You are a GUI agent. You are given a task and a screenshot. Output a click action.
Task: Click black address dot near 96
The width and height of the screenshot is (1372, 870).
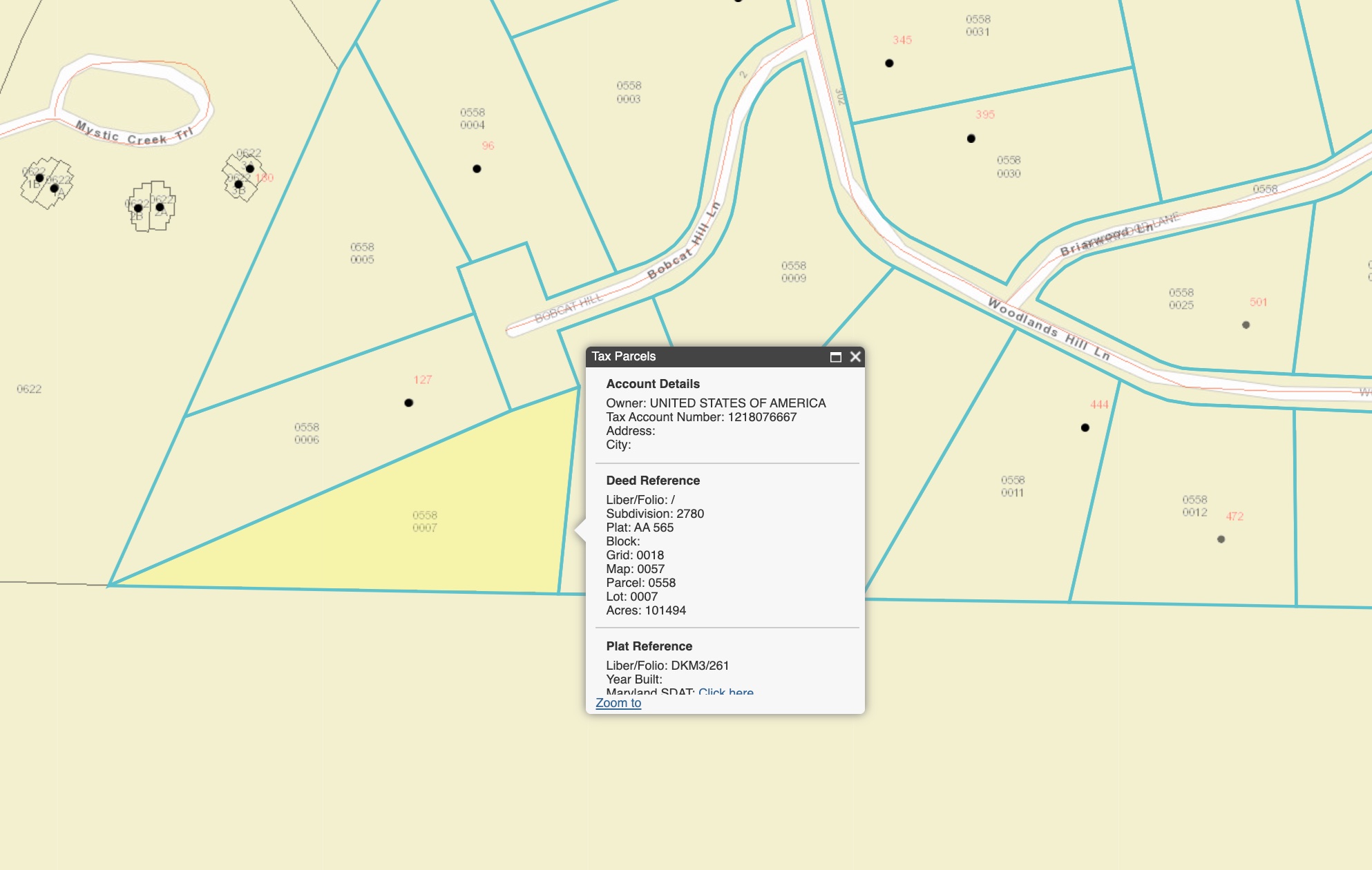pos(477,169)
